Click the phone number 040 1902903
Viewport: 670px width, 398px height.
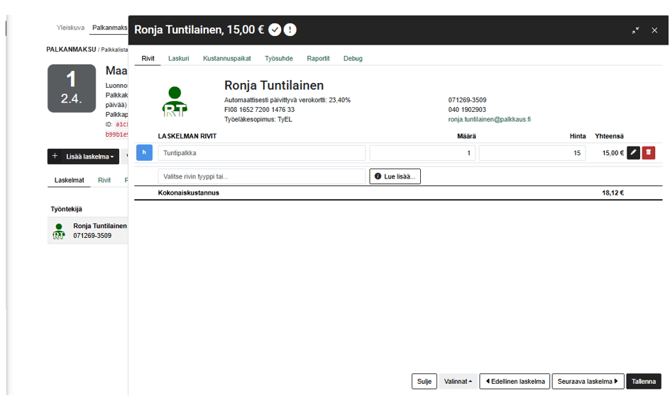467,110
